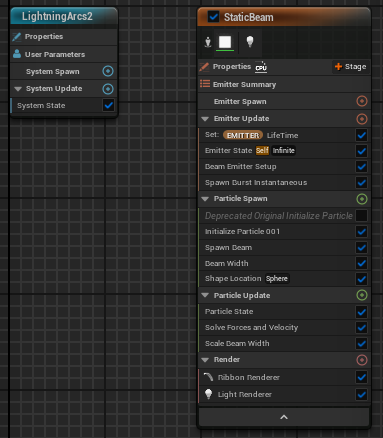Click the Infinite tag on Emitter State

pos(283,151)
